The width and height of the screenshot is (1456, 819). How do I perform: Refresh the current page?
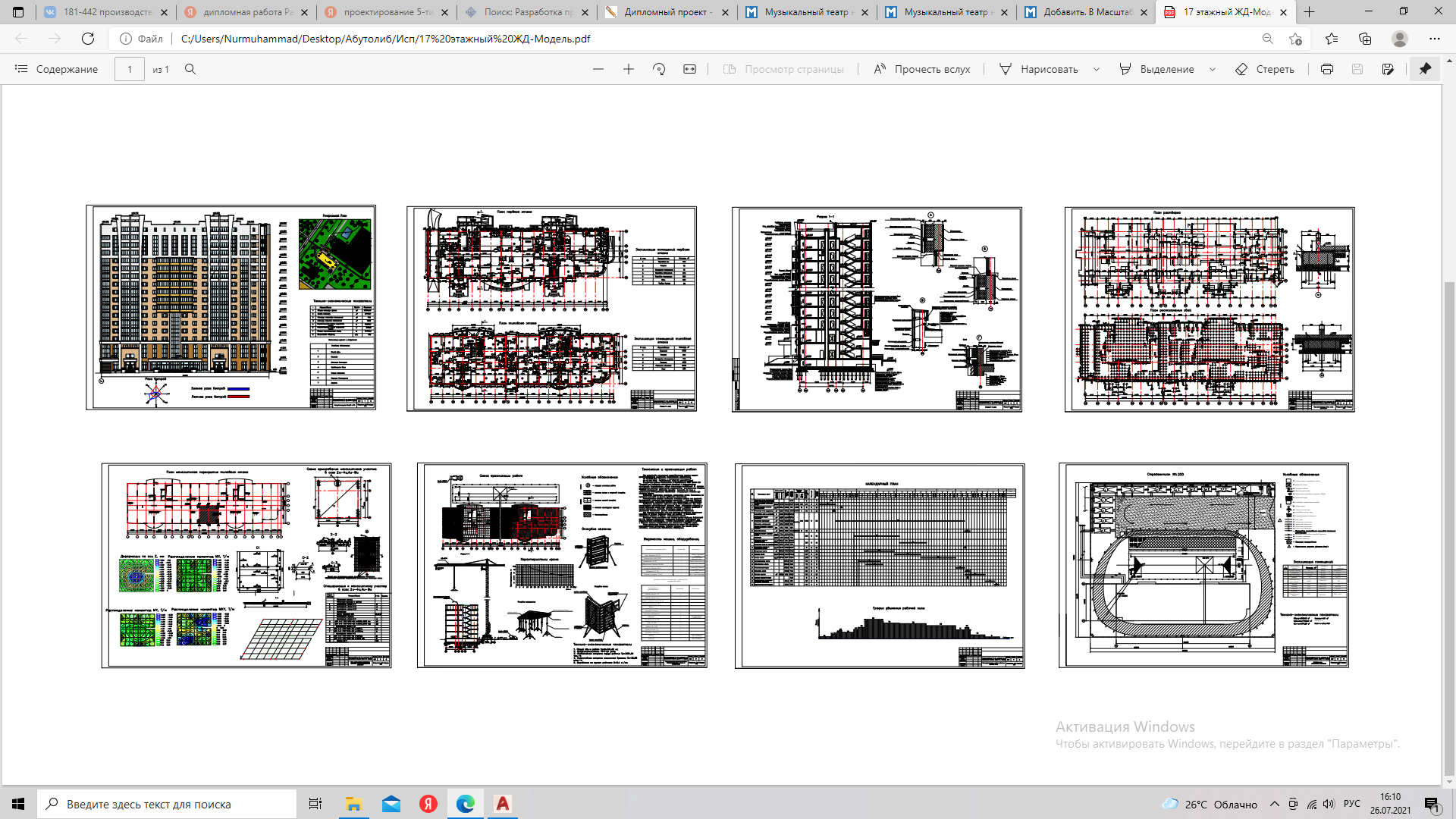pos(88,39)
